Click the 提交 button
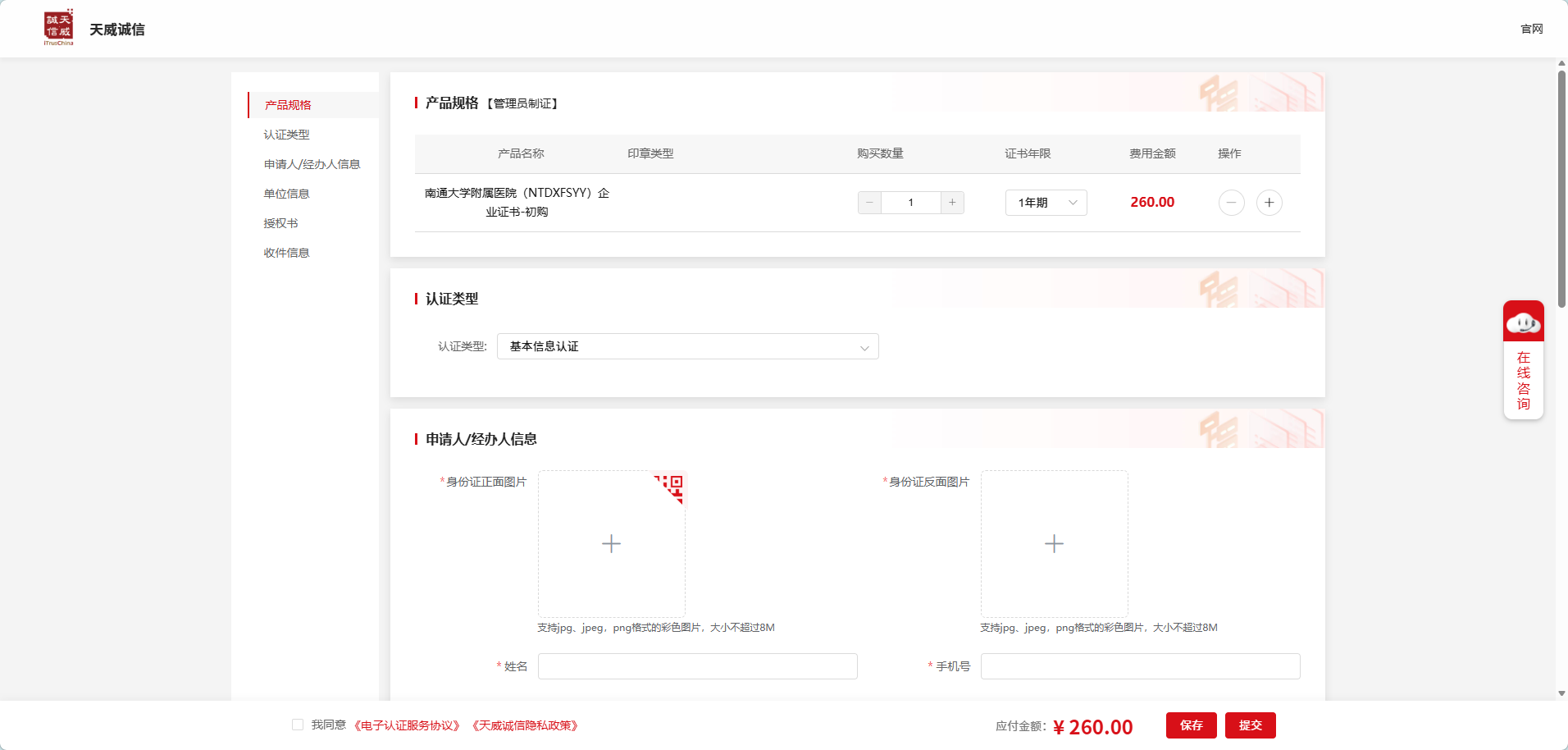 pos(1250,725)
